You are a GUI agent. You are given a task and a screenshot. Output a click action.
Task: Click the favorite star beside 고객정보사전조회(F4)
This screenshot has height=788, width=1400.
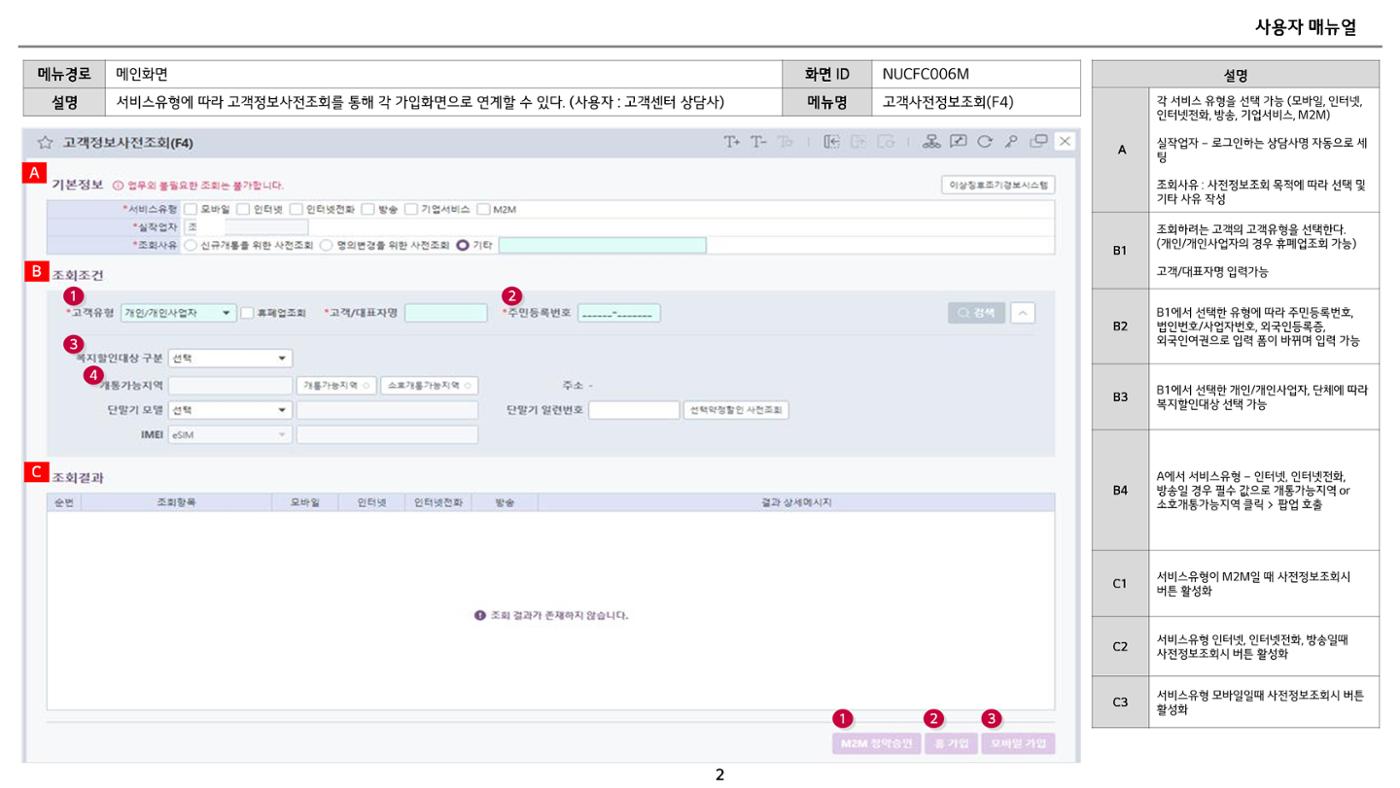[x=45, y=143]
